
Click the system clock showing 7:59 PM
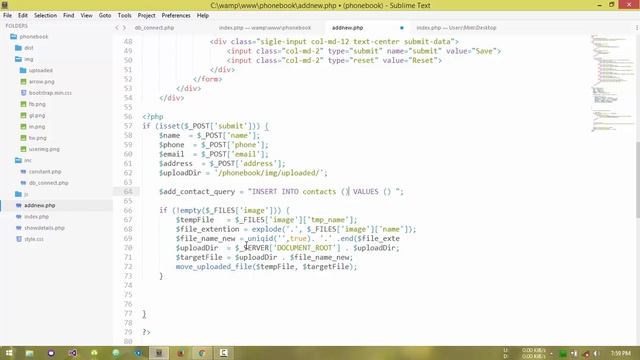coord(621,353)
